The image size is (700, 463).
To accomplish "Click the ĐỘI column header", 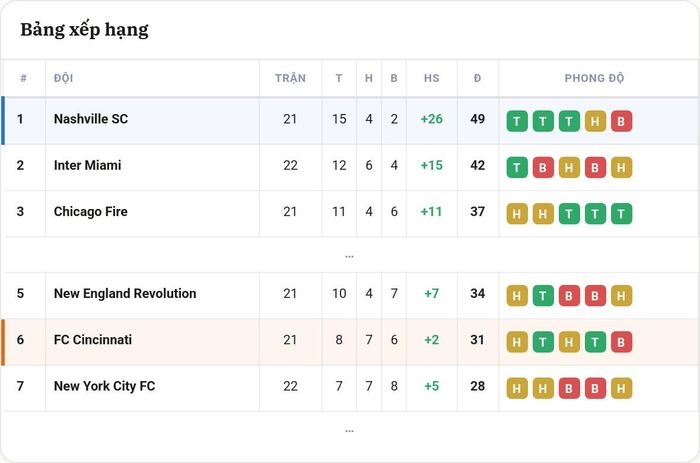I will (63, 78).
